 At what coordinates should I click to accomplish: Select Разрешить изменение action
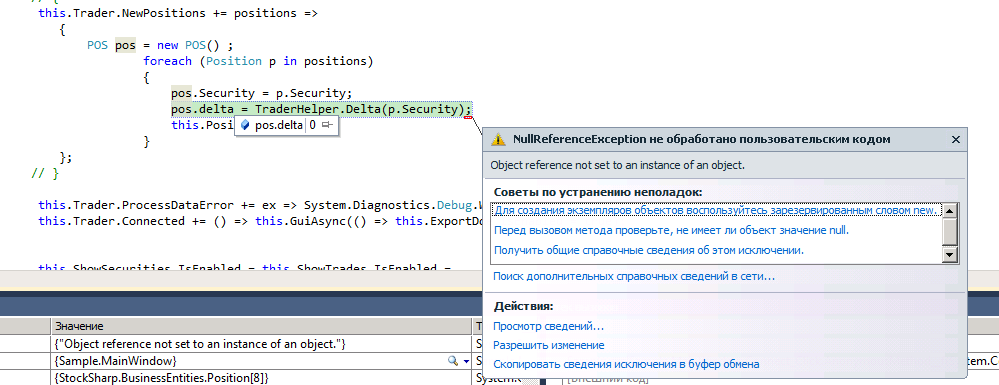coord(549,345)
